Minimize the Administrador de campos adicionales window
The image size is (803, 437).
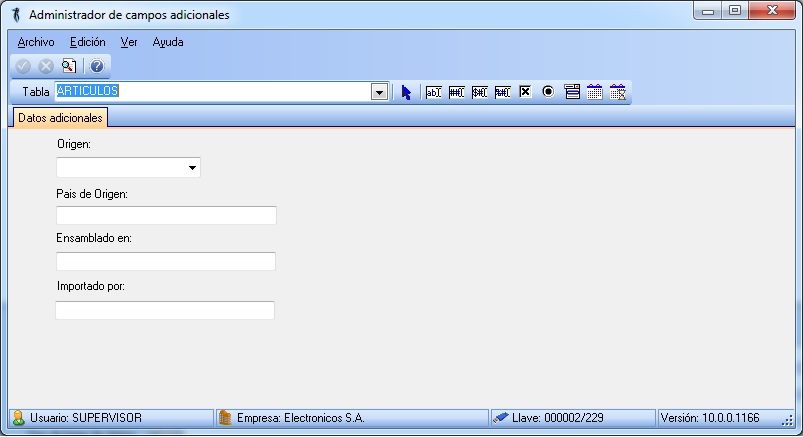(708, 11)
